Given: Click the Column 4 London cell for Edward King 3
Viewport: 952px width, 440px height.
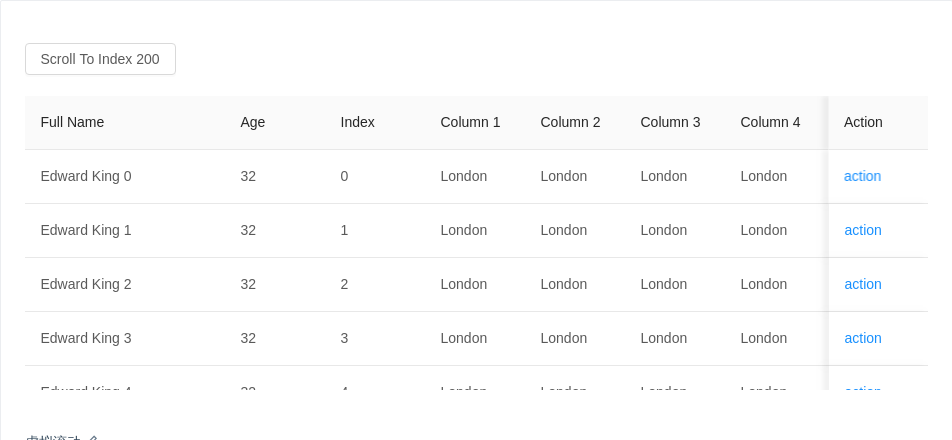Looking at the screenshot, I should pyautogui.click(x=763, y=338).
